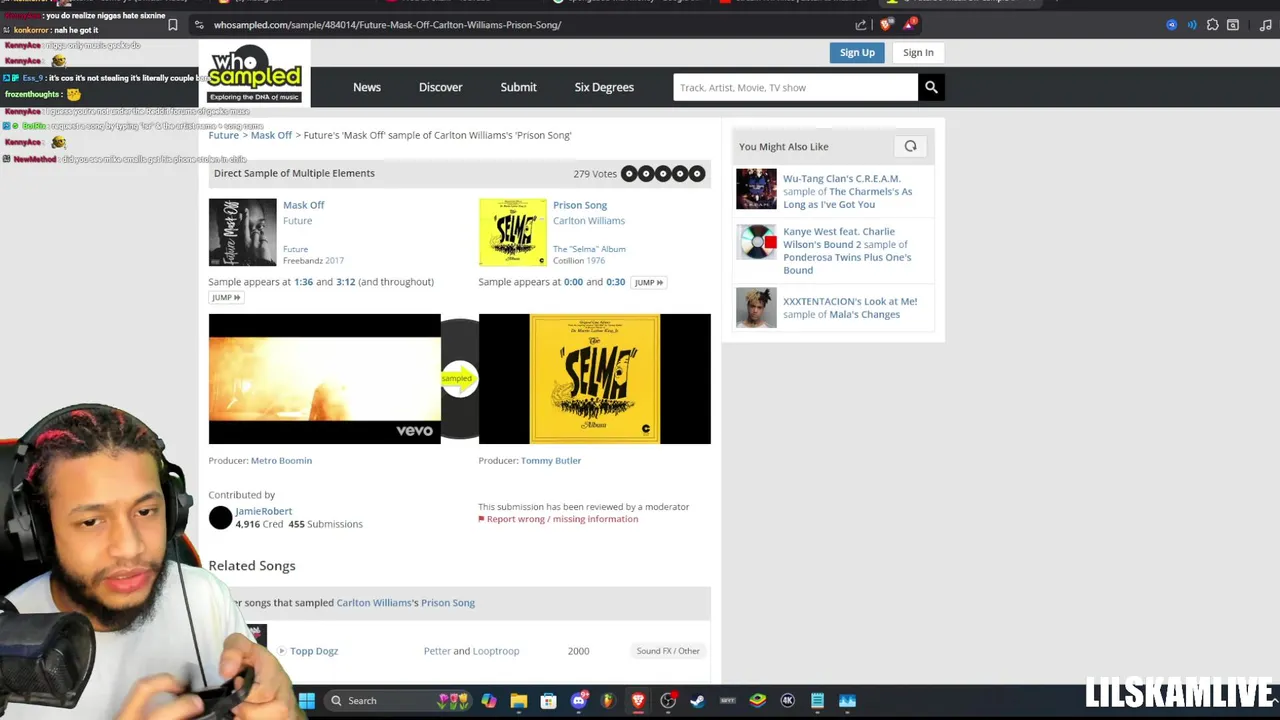Open the Six Degrees menu
1280x720 pixels.
(604, 87)
